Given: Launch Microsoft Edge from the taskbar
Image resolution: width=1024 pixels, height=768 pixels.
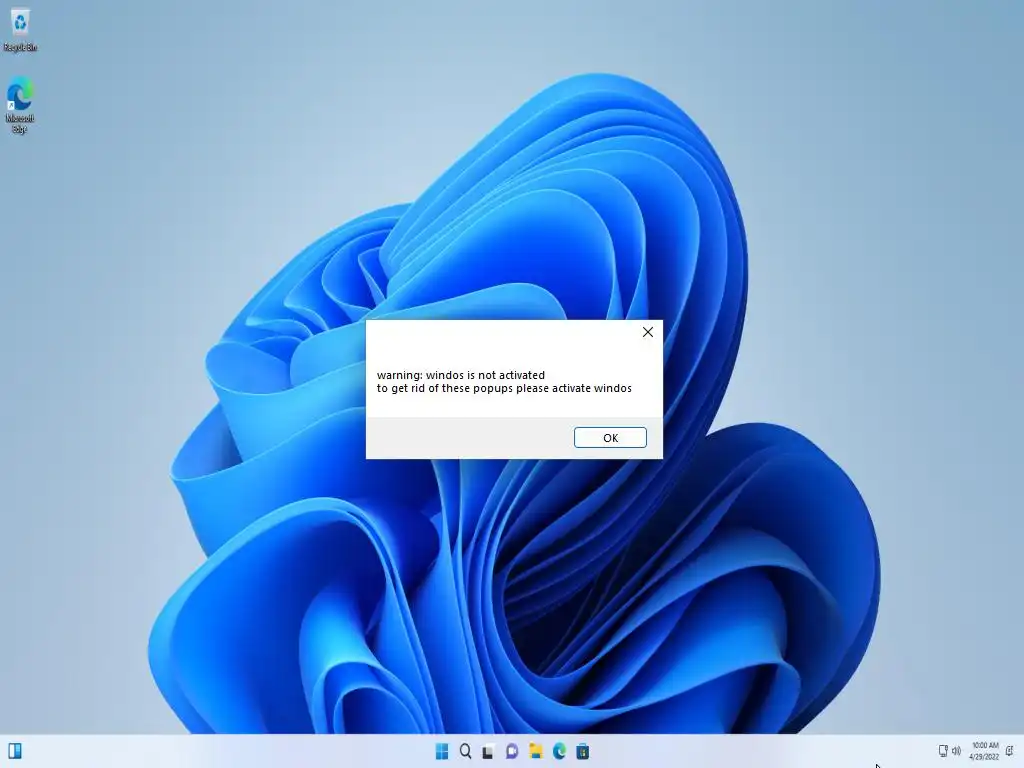Looking at the screenshot, I should pos(559,752).
